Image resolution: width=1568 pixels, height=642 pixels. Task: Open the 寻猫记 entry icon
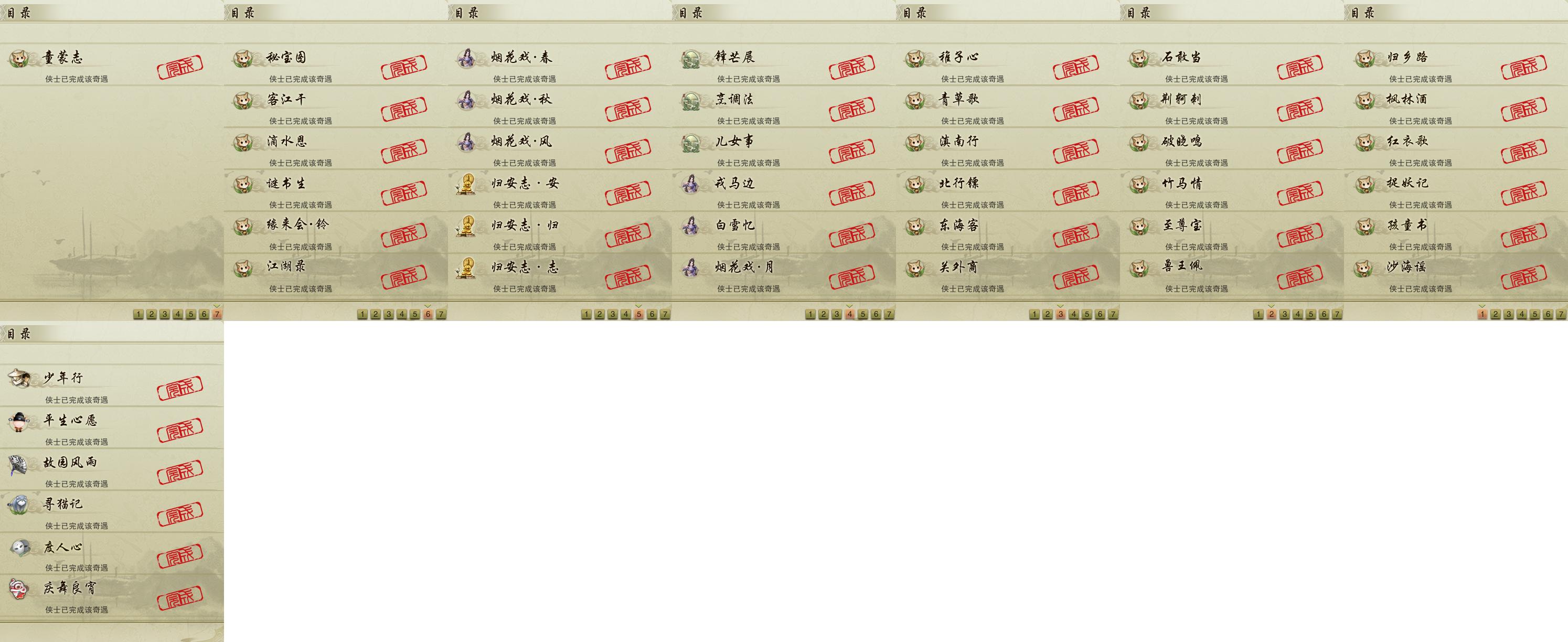coord(19,505)
